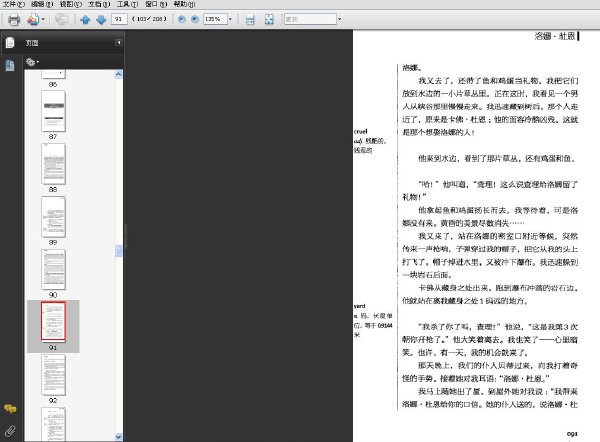This screenshot has height=442, width=600.
Task: Open the 帮助 (Help) menu
Action: pyautogui.click(x=184, y=4)
